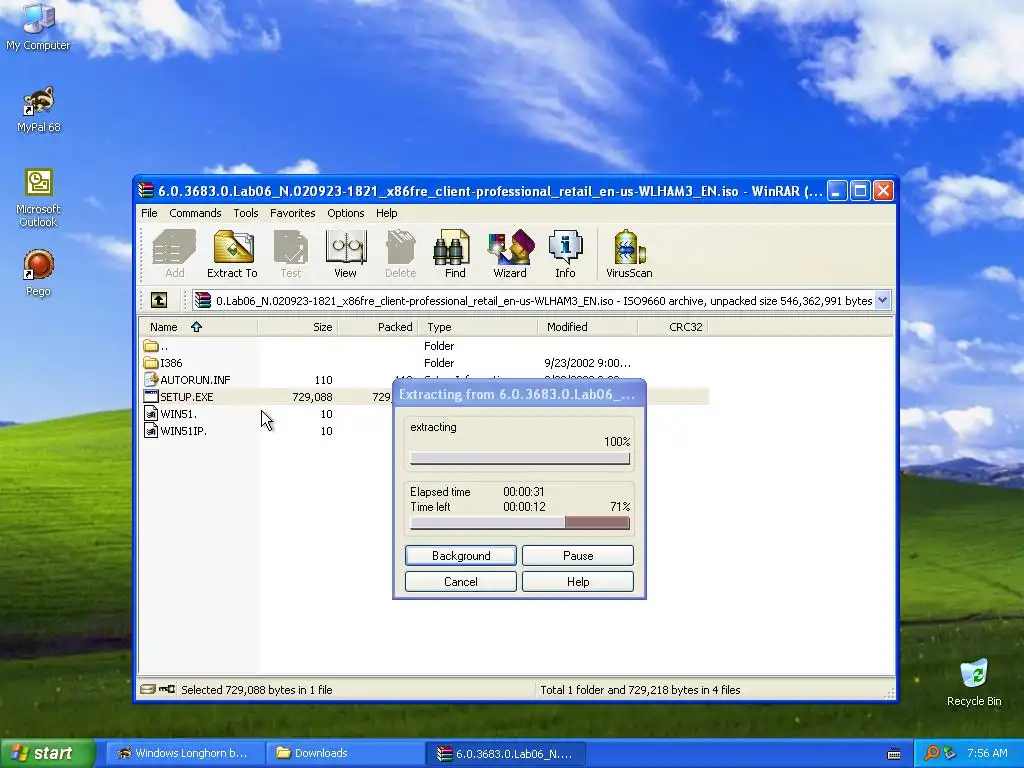Click the WinRAR taskbar button

(504, 753)
